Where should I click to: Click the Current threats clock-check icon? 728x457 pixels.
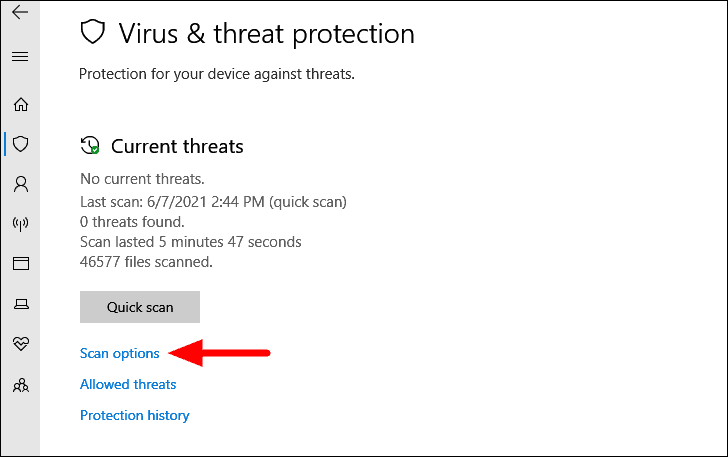pyautogui.click(x=90, y=146)
